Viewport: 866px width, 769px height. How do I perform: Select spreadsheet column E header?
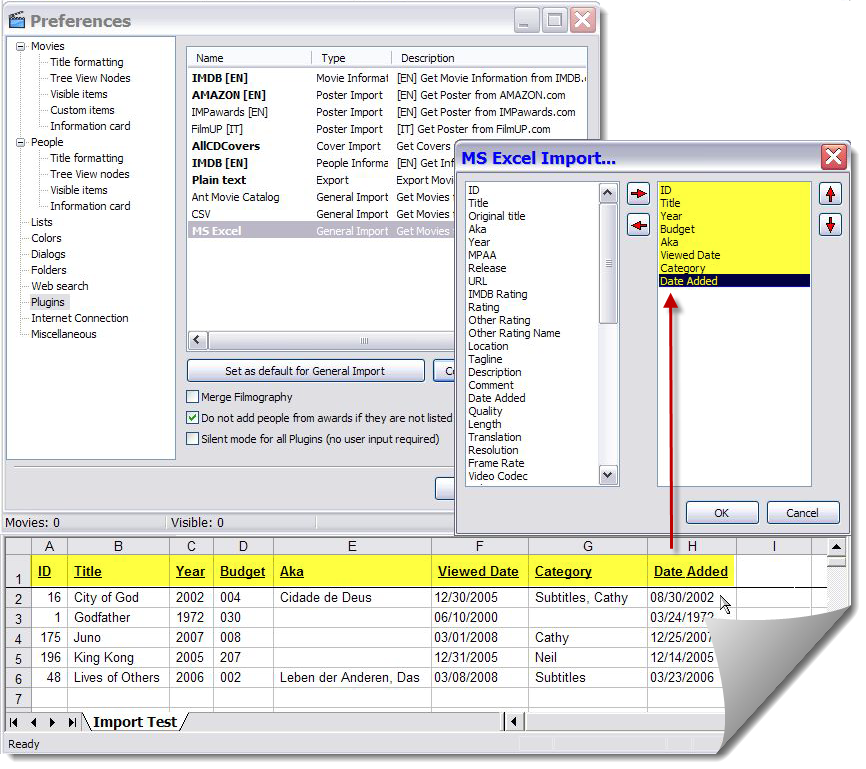352,546
